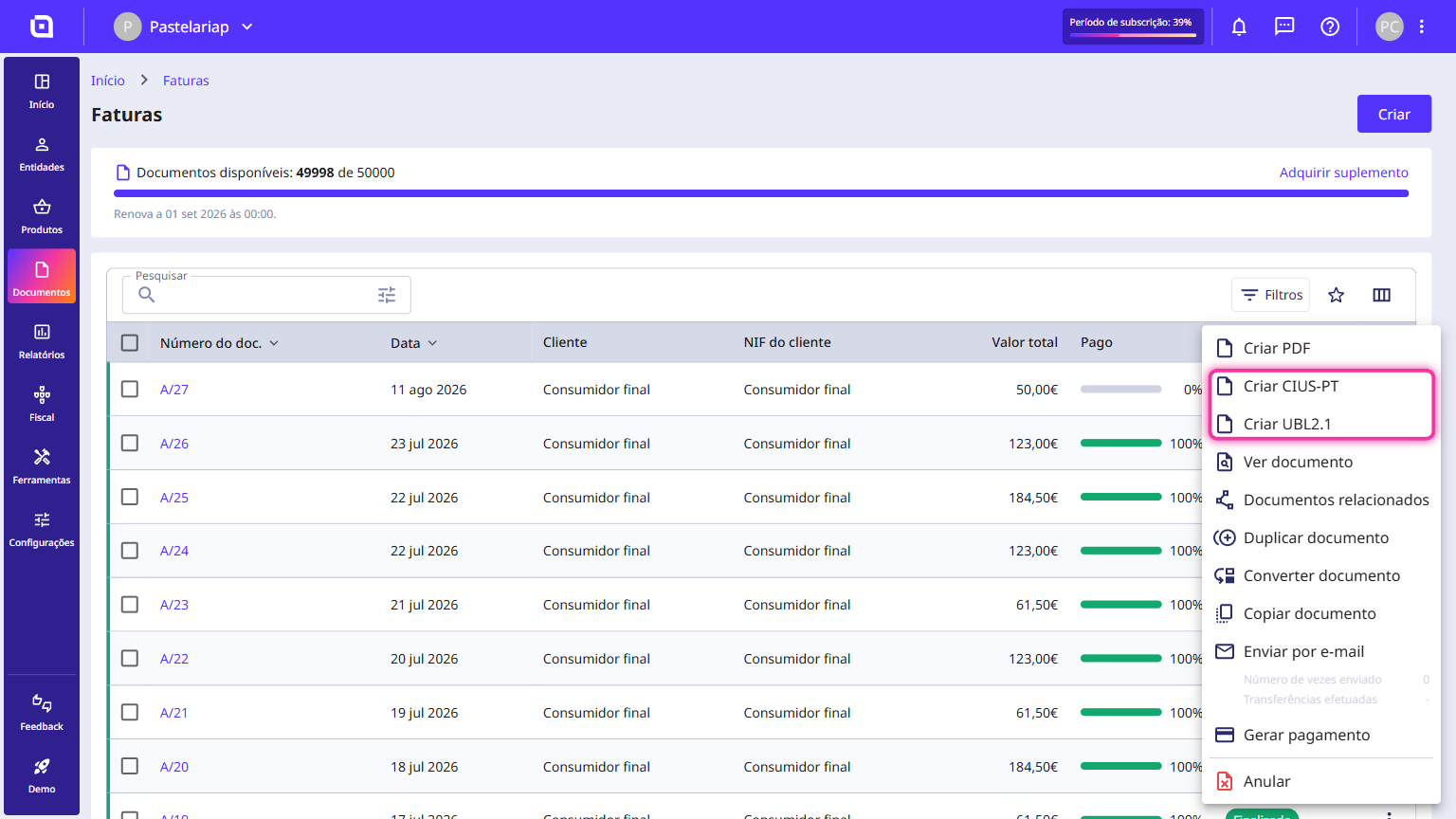Open the Demo rocket icon
This screenshot has width=1456, height=819.
pos(42,766)
